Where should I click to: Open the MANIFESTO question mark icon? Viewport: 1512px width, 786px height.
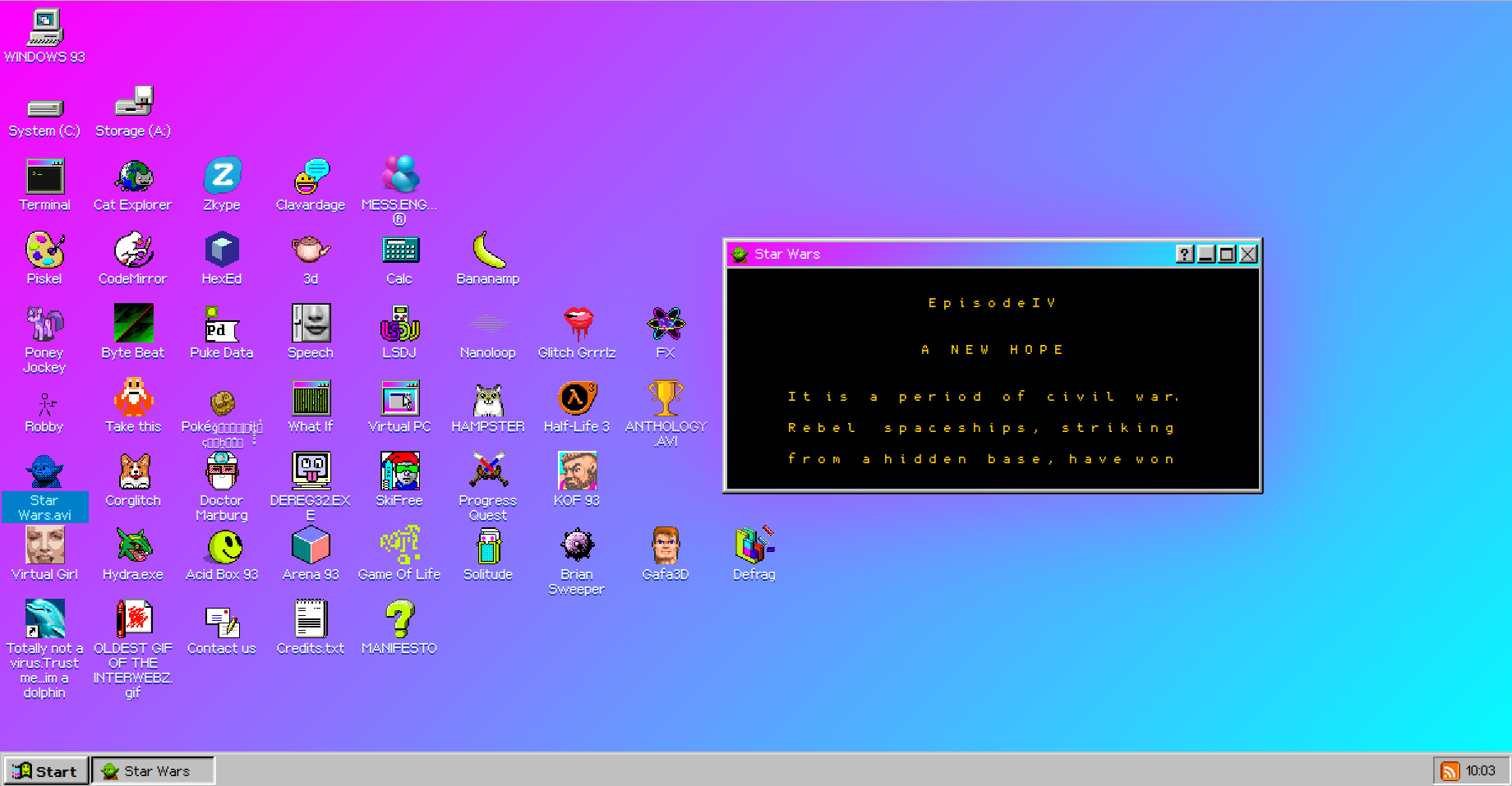pos(399,621)
